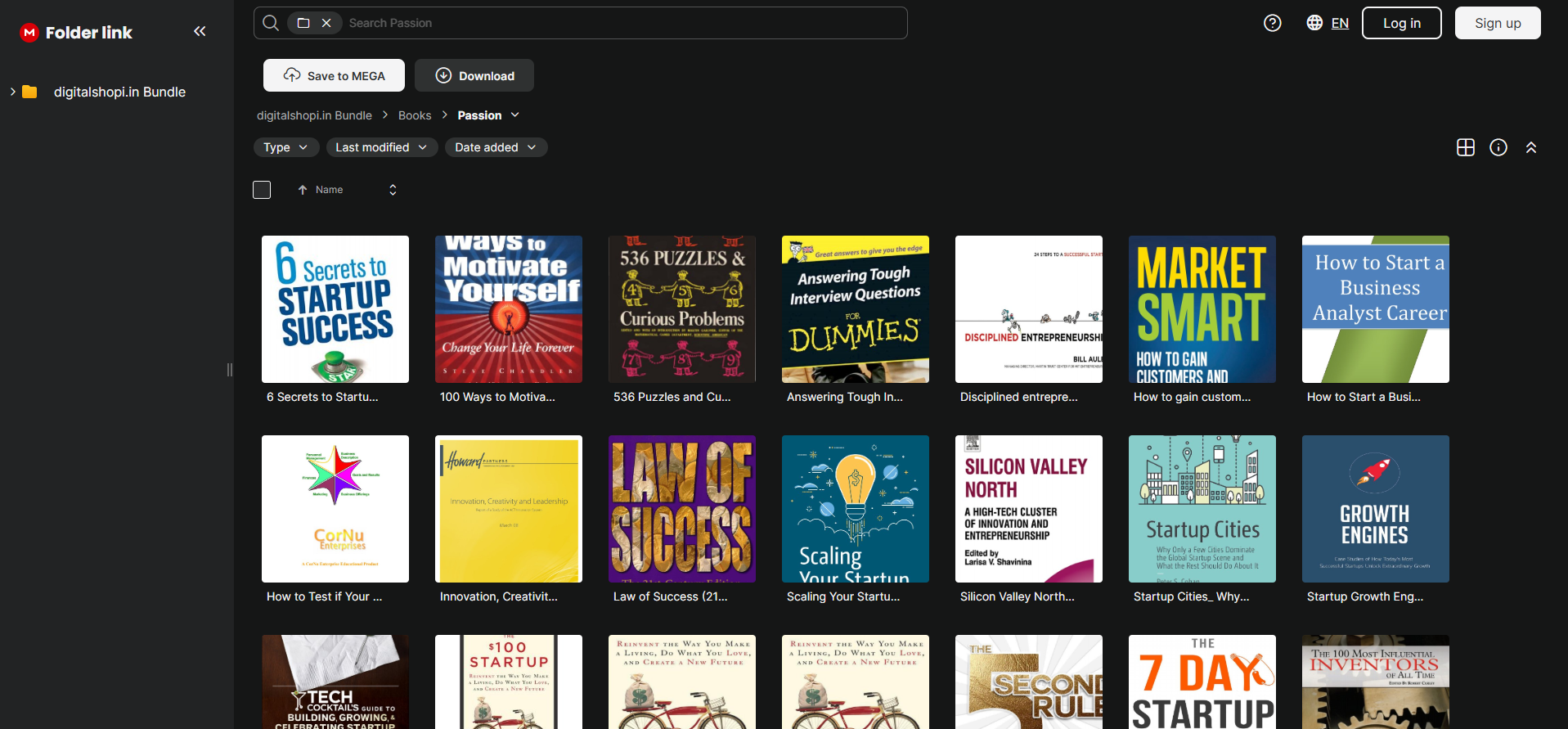Select file name 'Answering Tough In...'
1568x729 pixels.
pos(845,397)
